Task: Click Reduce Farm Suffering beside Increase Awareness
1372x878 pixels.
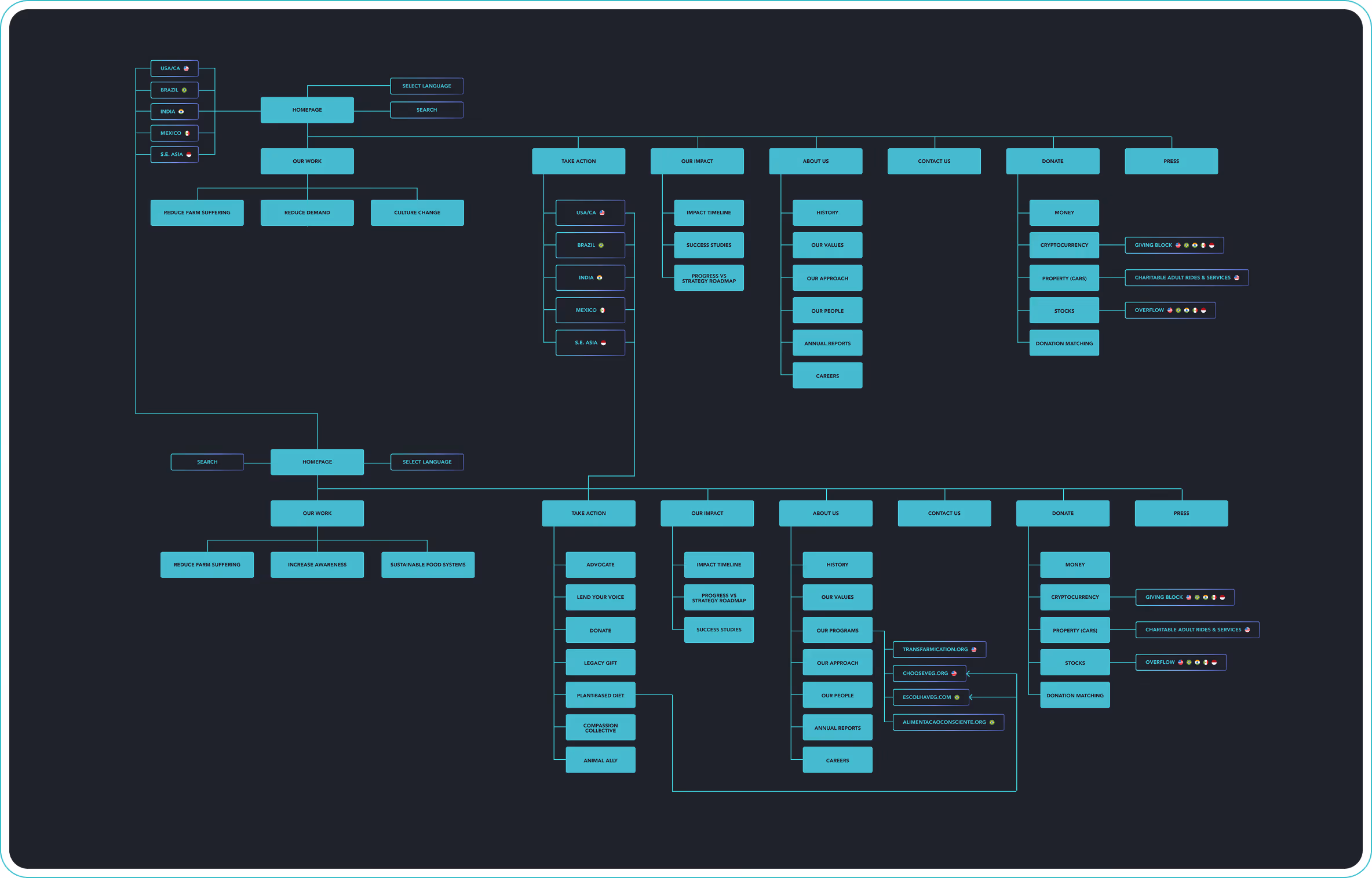Action: pos(207,565)
